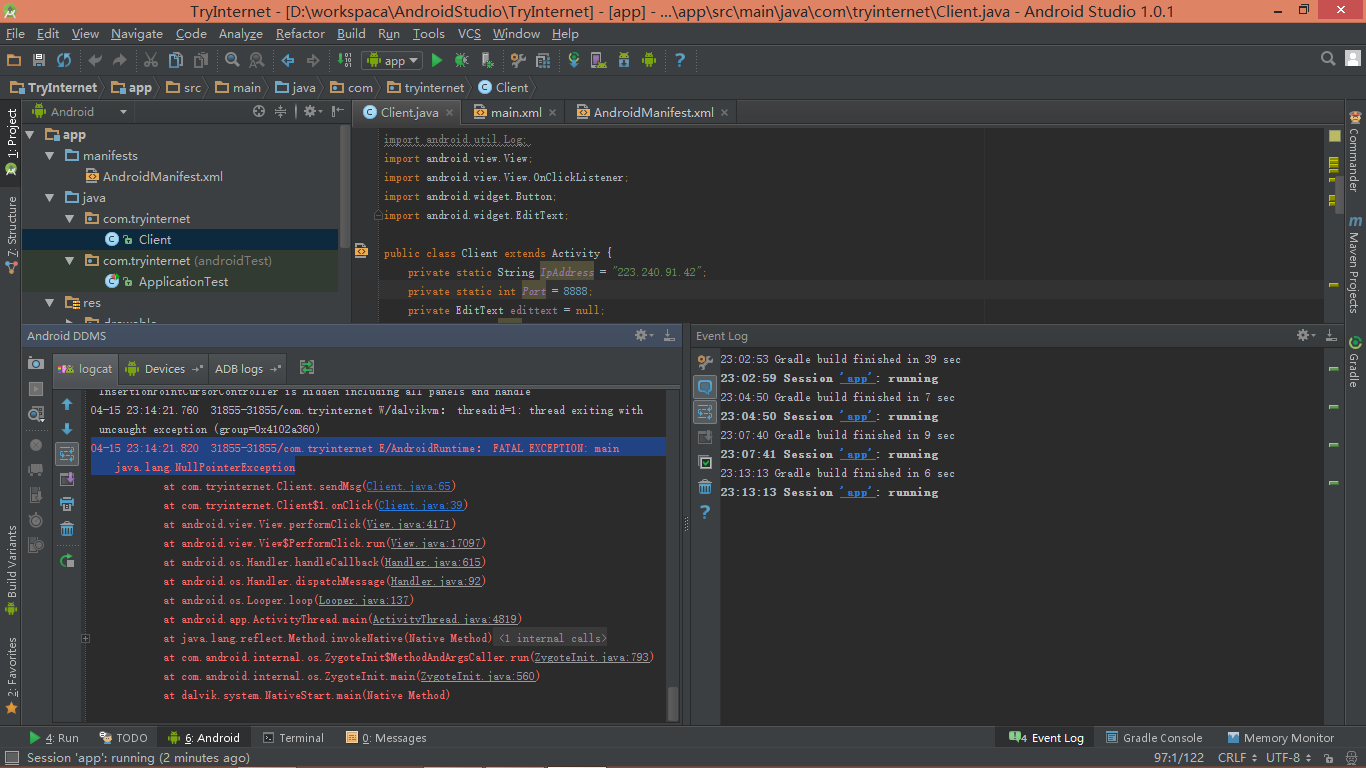The height and width of the screenshot is (768, 1366).
Task: Start debugging with the green bug icon
Action: (461, 61)
